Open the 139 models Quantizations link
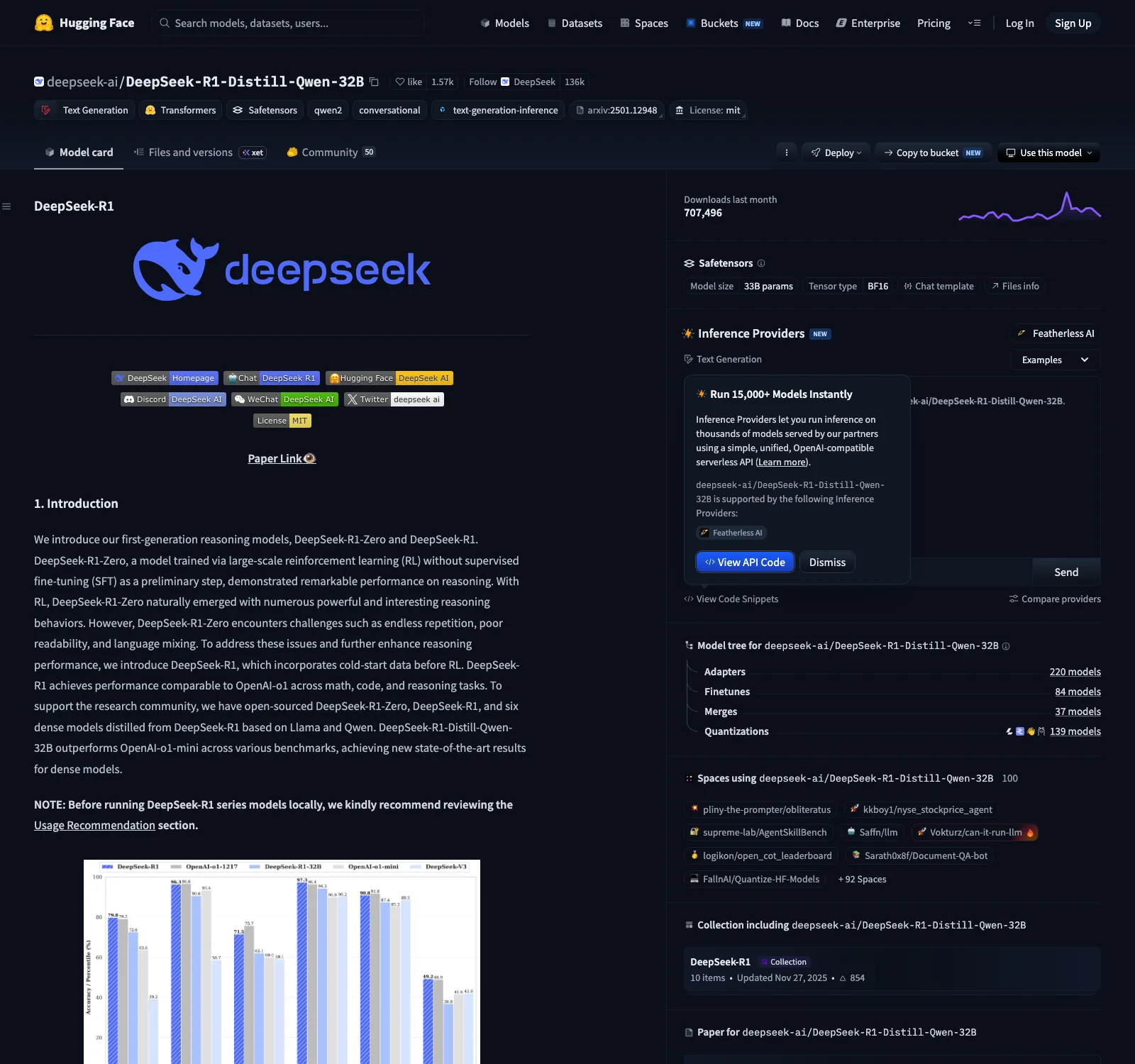 (1075, 731)
